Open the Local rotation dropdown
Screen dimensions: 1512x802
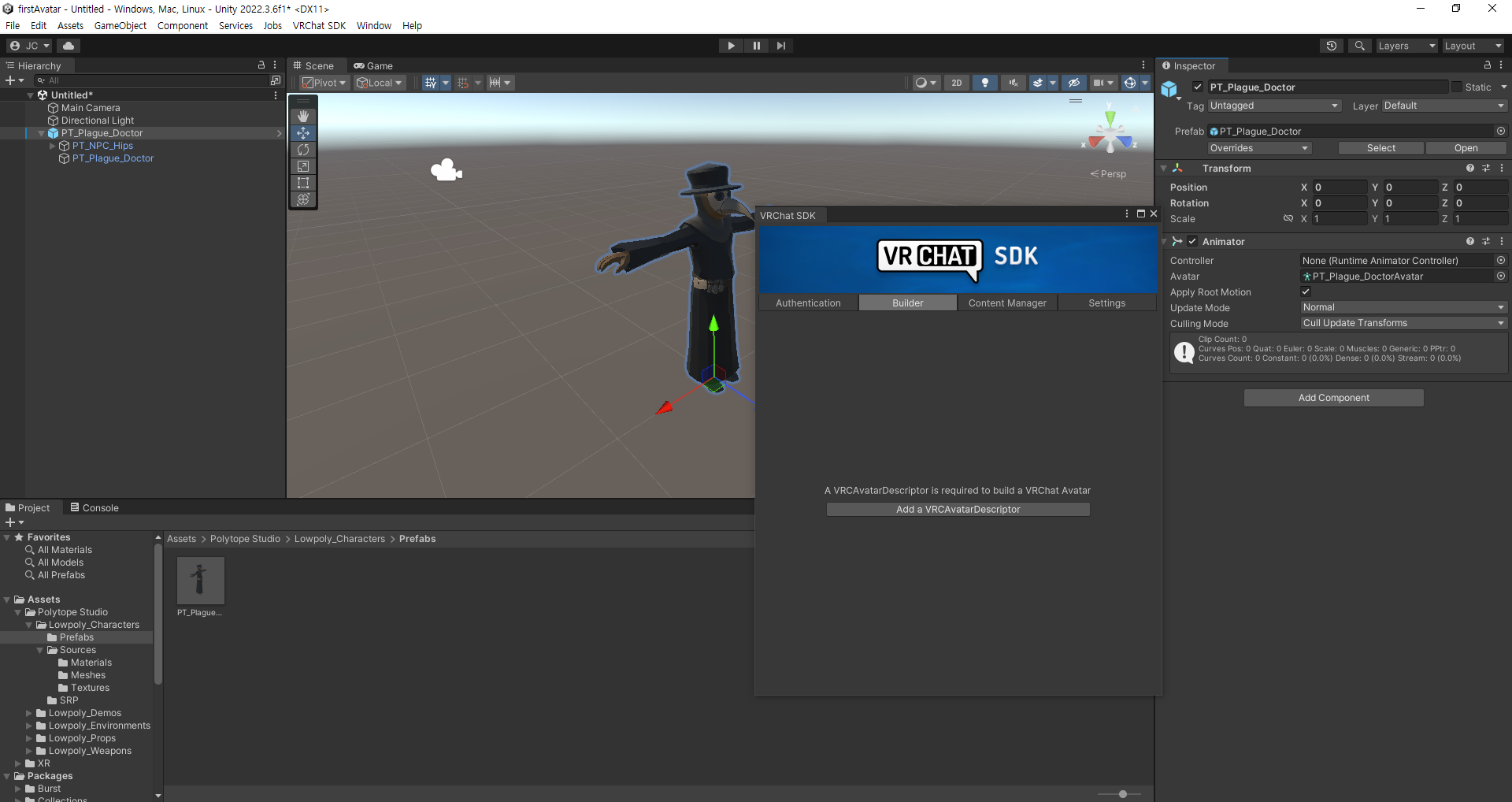[x=380, y=83]
